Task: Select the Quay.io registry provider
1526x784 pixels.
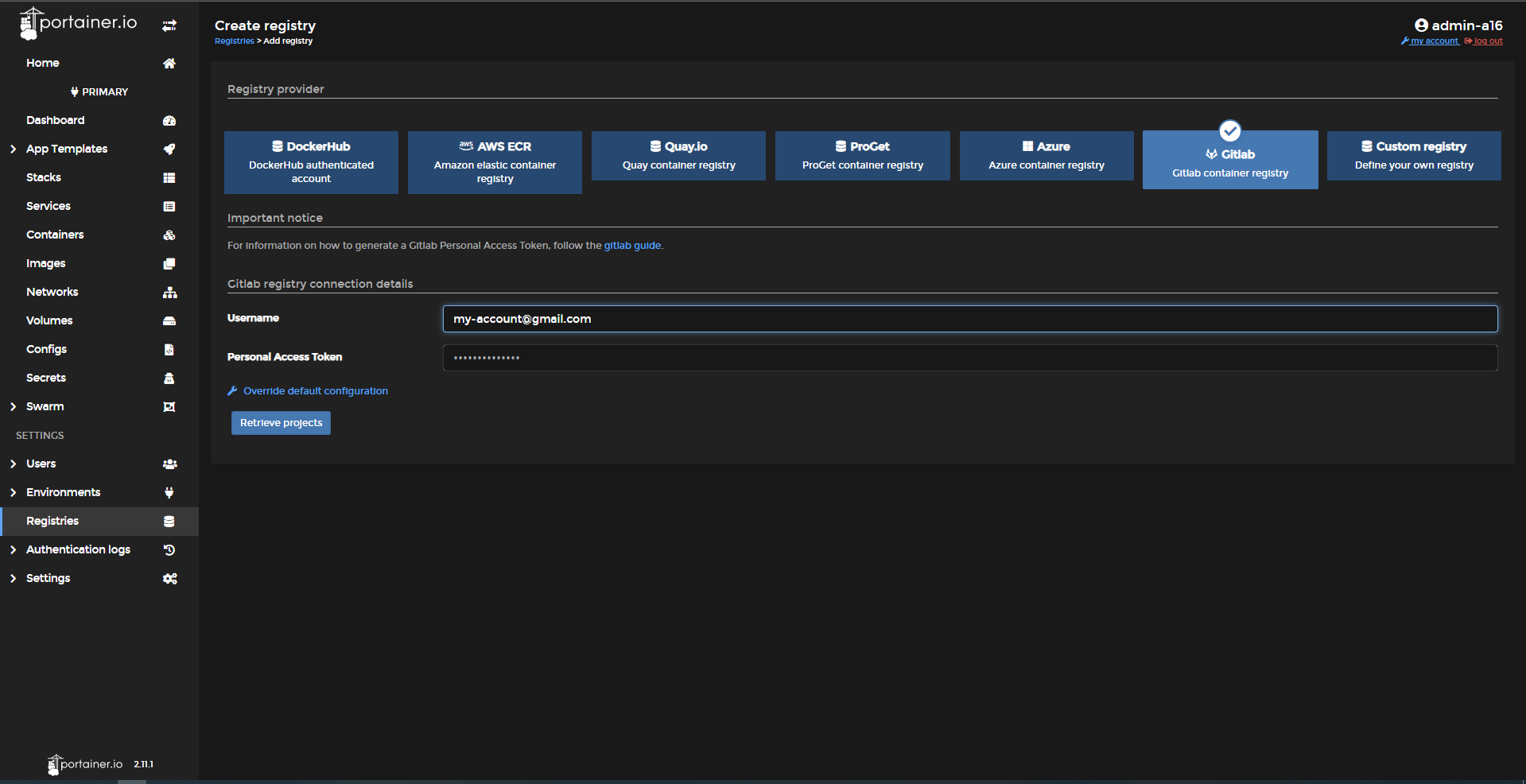Action: tap(678, 156)
